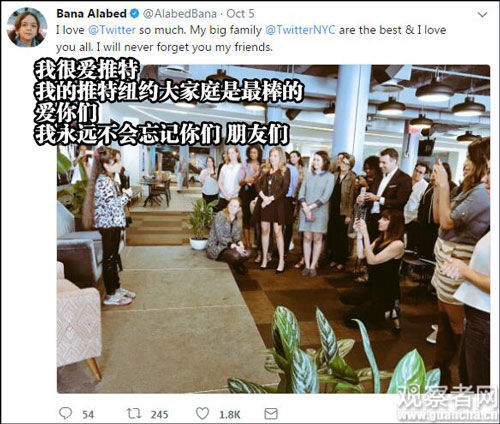Click the girl standing in the photo
The width and height of the screenshot is (500, 424).
click(x=111, y=226)
